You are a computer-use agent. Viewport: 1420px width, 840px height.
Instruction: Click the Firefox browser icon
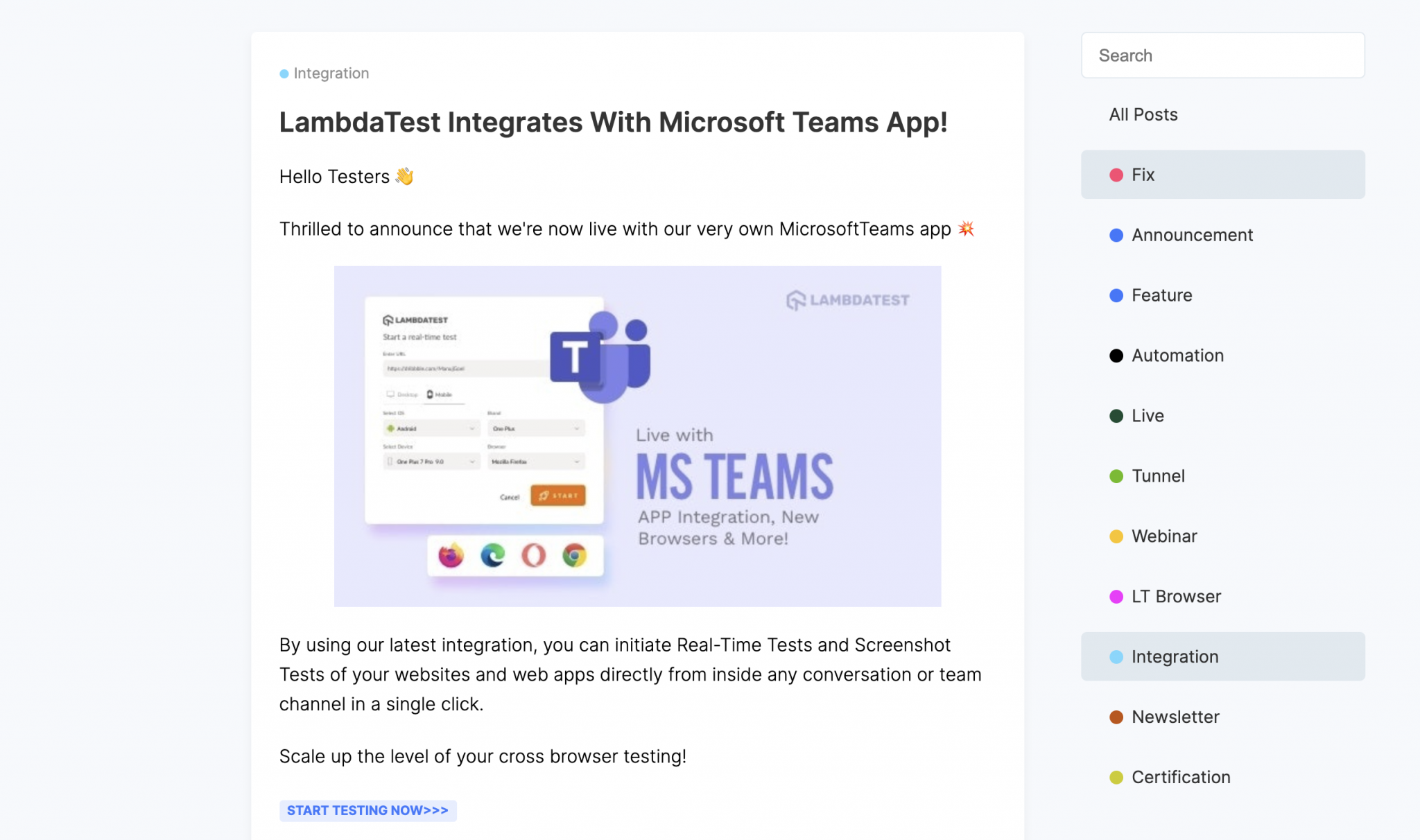click(x=451, y=555)
